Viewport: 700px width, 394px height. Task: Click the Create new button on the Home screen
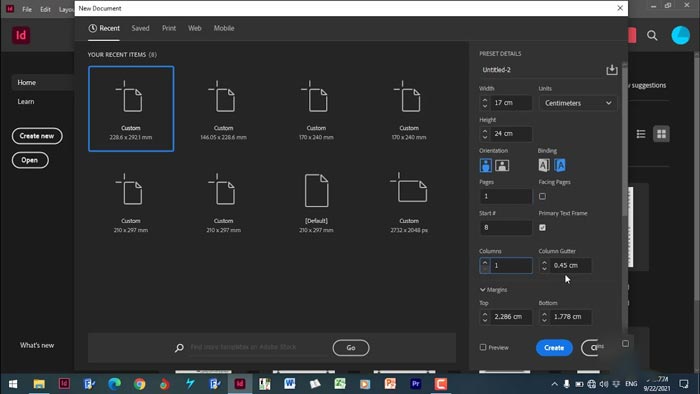[x=37, y=136]
